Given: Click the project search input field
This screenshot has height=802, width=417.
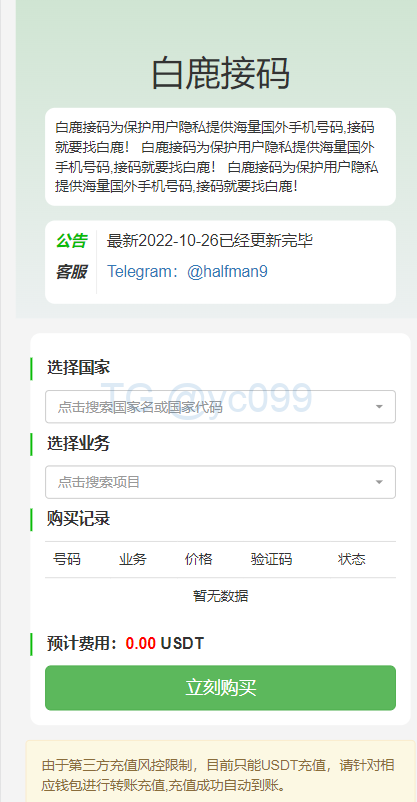Looking at the screenshot, I should (x=221, y=482).
